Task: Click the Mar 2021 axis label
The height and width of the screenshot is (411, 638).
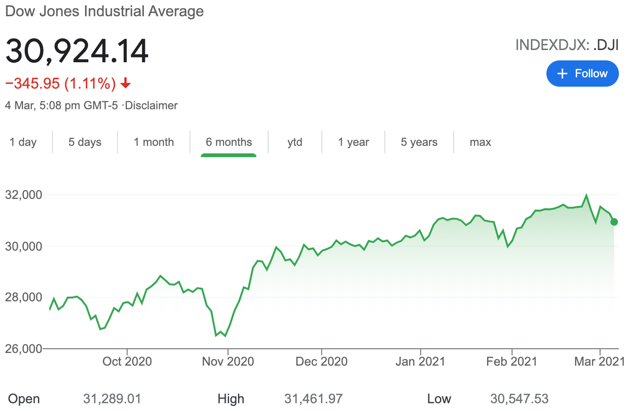Action: 599,361
